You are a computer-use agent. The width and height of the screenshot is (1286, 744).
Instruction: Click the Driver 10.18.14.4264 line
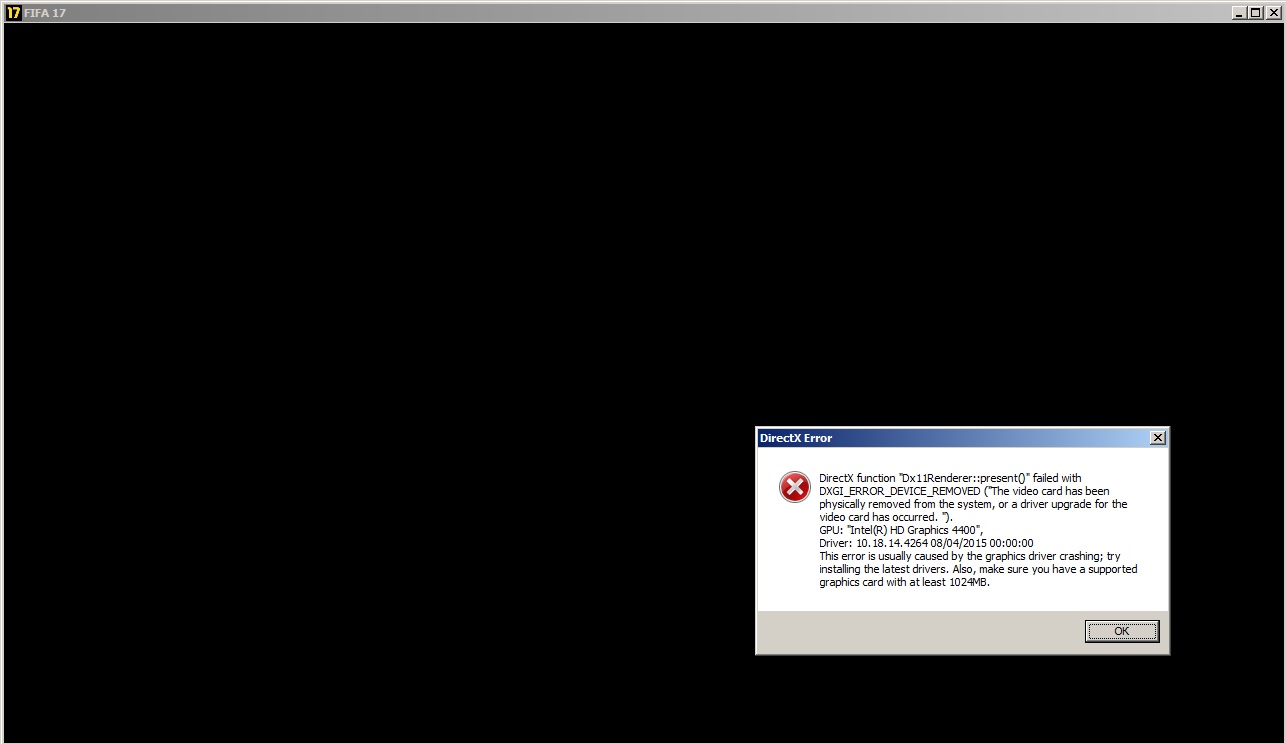pos(926,543)
